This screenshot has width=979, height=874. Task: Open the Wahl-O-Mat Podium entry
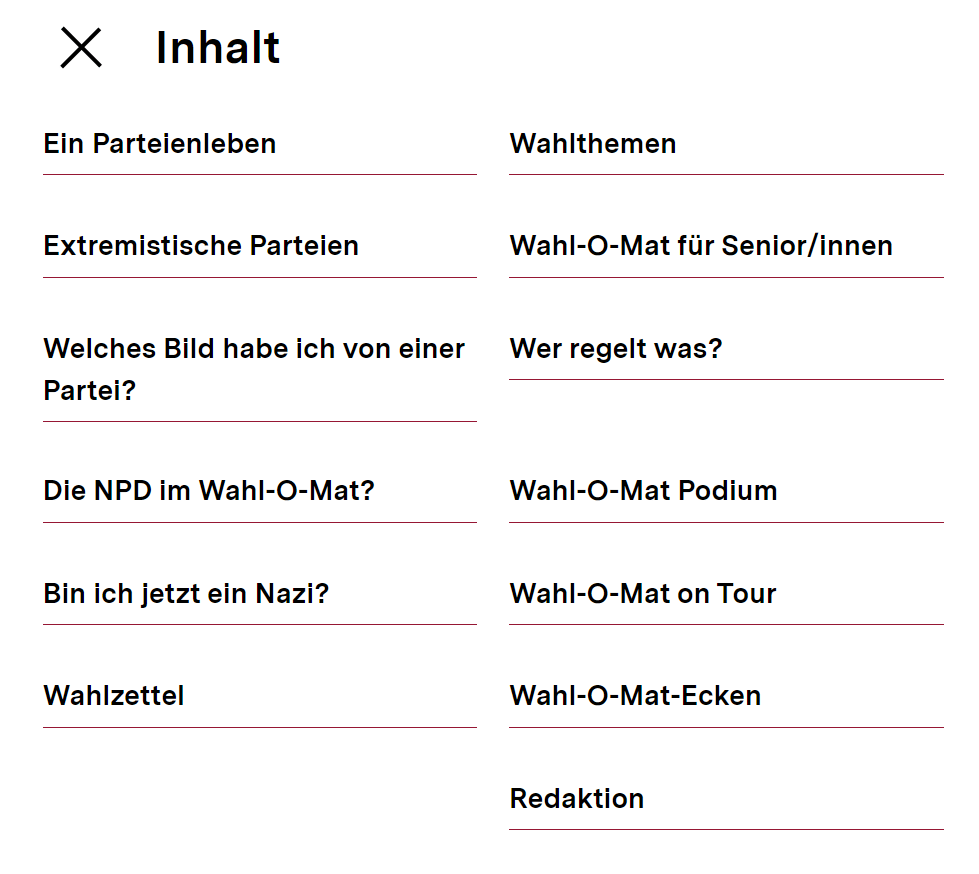click(643, 491)
